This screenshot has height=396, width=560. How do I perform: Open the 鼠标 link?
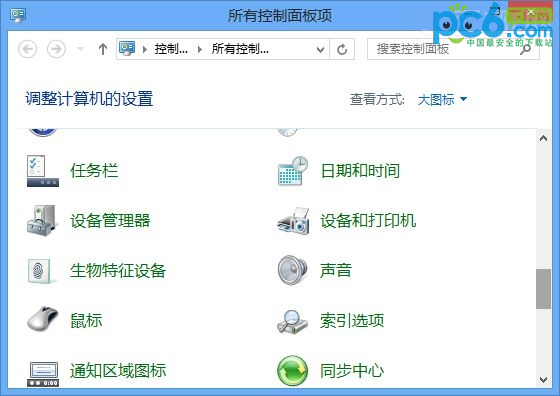point(86,320)
